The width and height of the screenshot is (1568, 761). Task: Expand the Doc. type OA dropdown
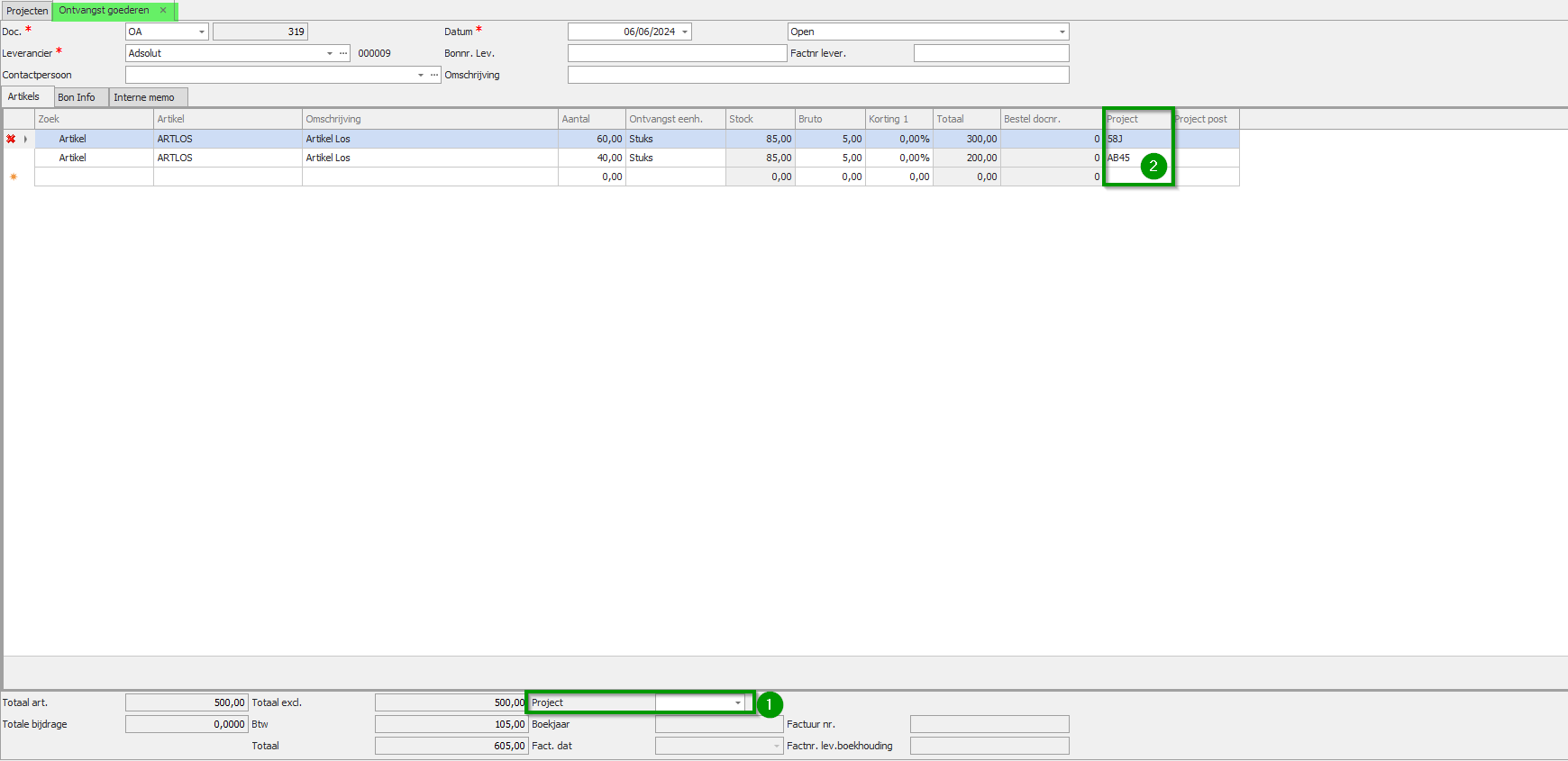coord(202,32)
